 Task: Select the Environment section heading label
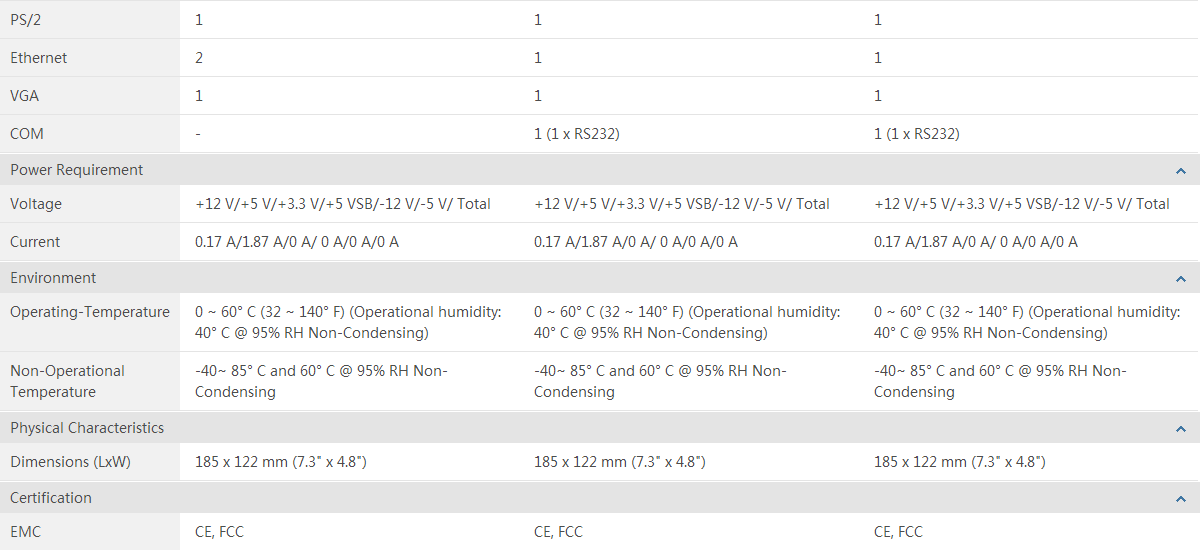pyautogui.click(x=53, y=278)
